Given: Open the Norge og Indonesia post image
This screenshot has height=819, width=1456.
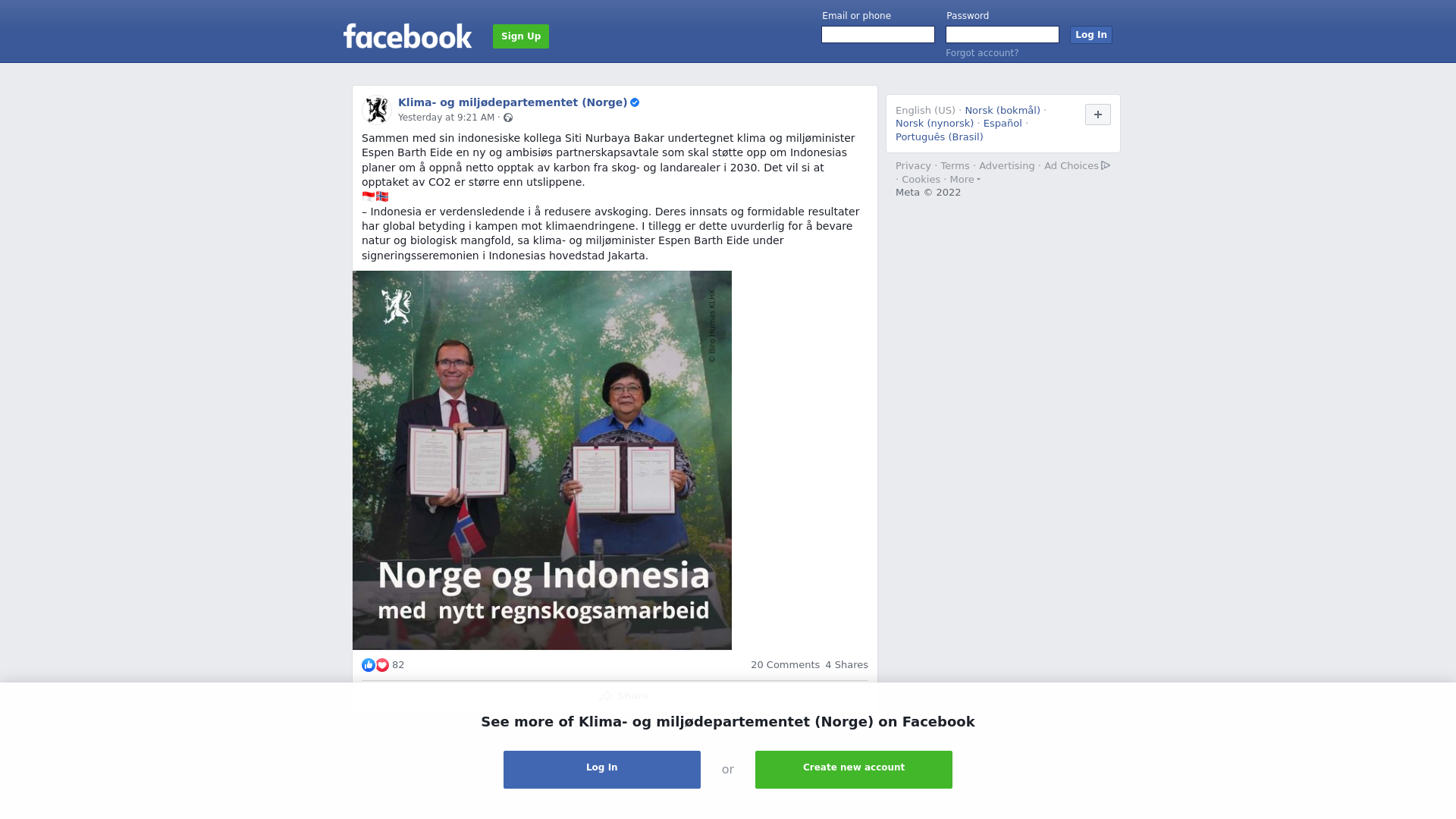Looking at the screenshot, I should click(x=542, y=460).
